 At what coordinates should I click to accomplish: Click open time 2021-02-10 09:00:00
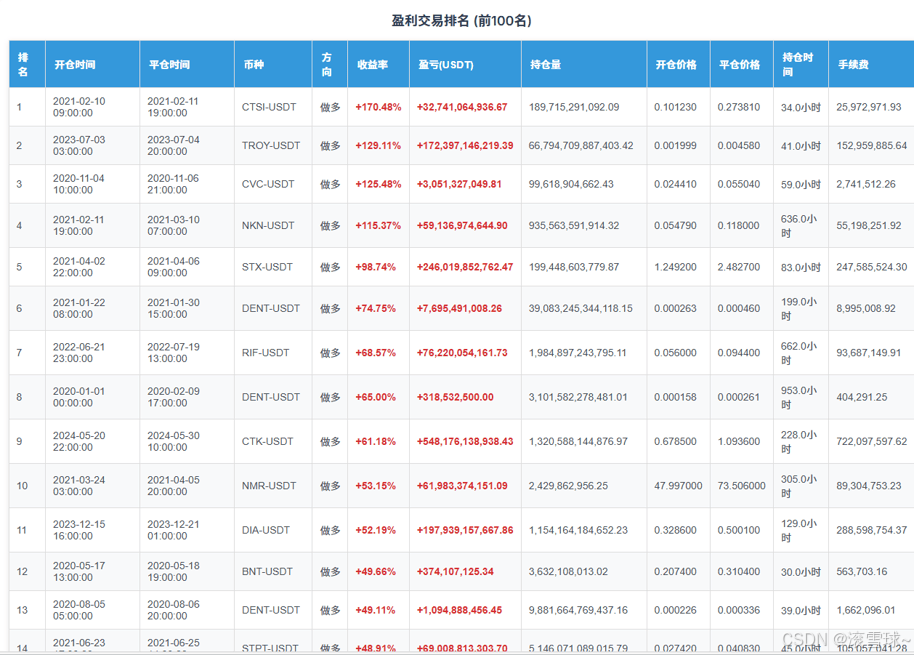(79, 107)
